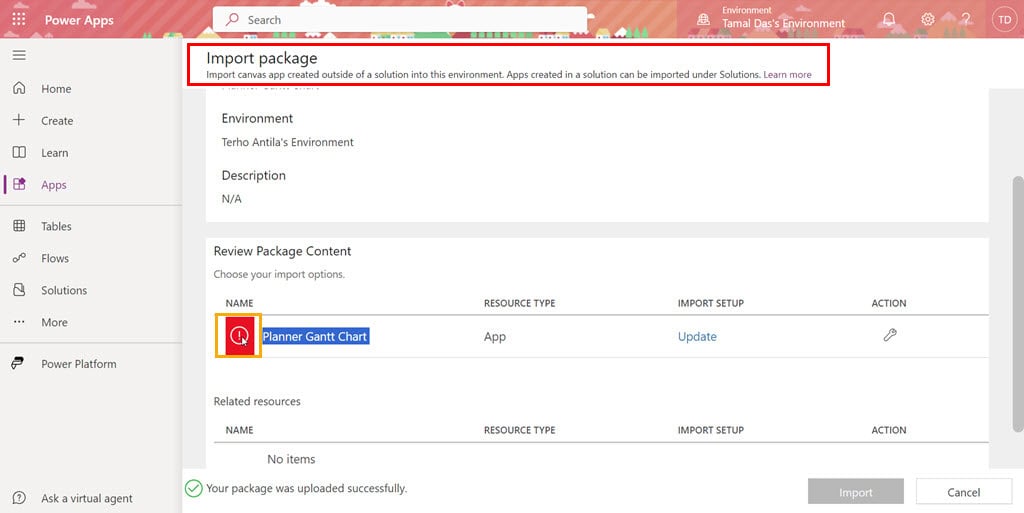
Task: Click the virtual agent help icon
Action: tap(20, 498)
